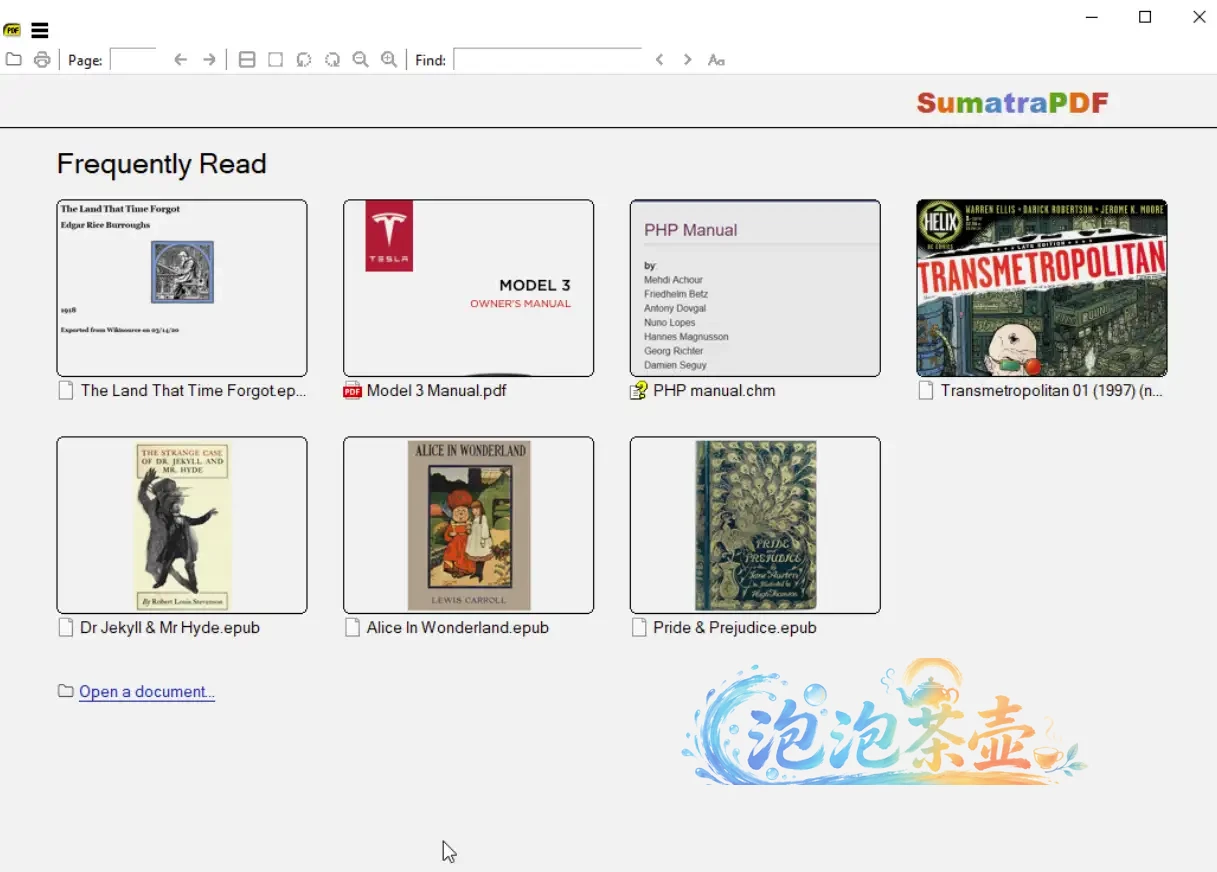Click 'Alice In Wonderland.epub' filename
Viewport: 1217px width, 872px height.
[x=458, y=628]
